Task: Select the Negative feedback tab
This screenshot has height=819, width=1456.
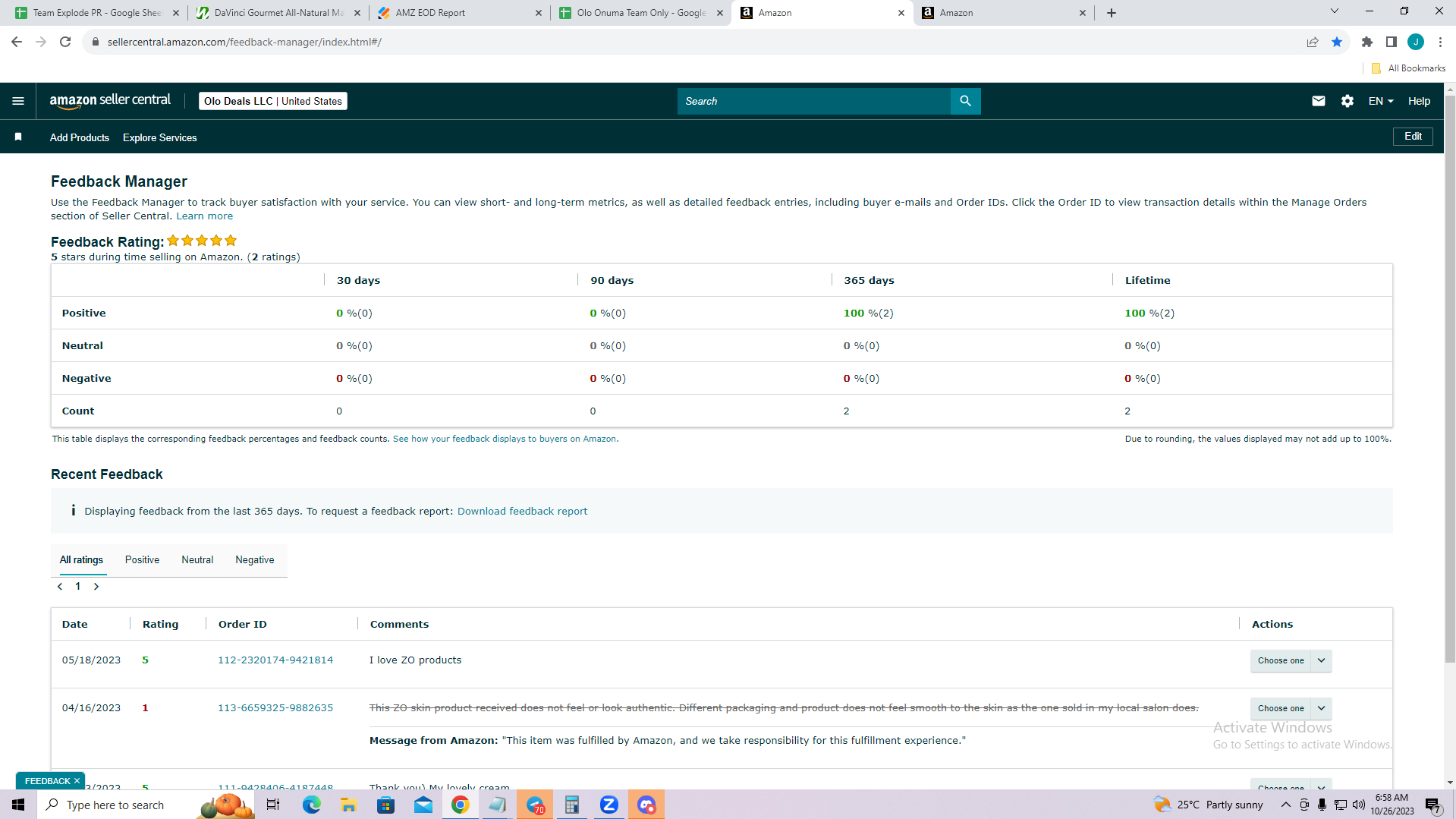Action: 255,560
